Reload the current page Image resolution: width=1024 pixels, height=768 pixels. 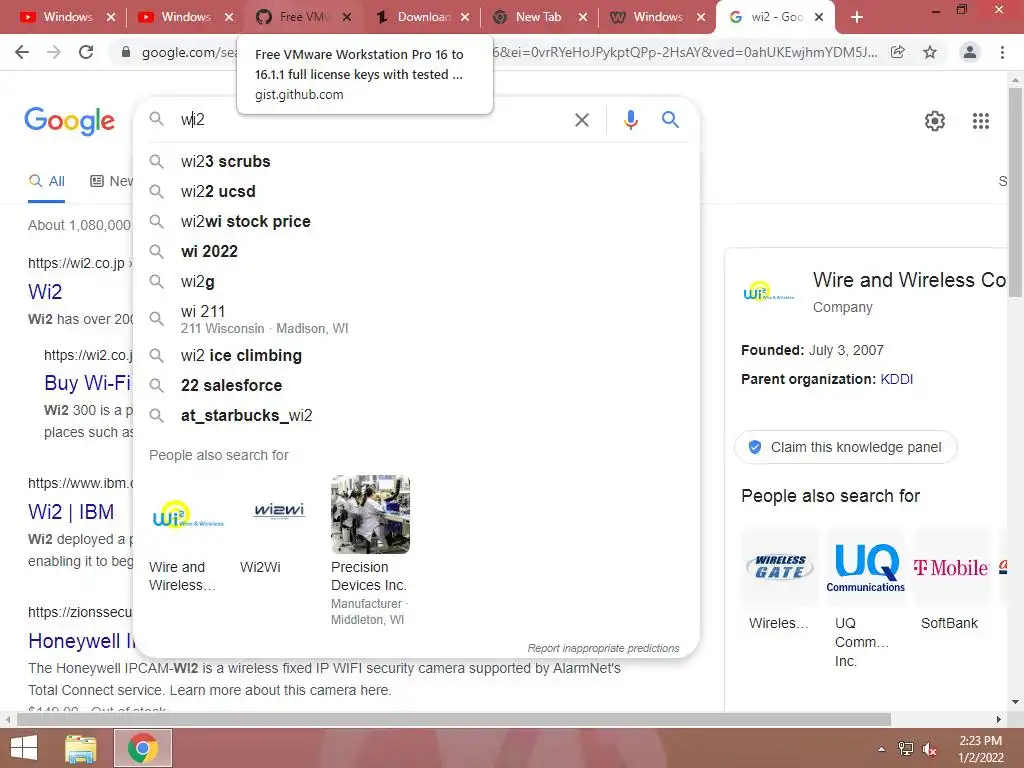point(86,52)
